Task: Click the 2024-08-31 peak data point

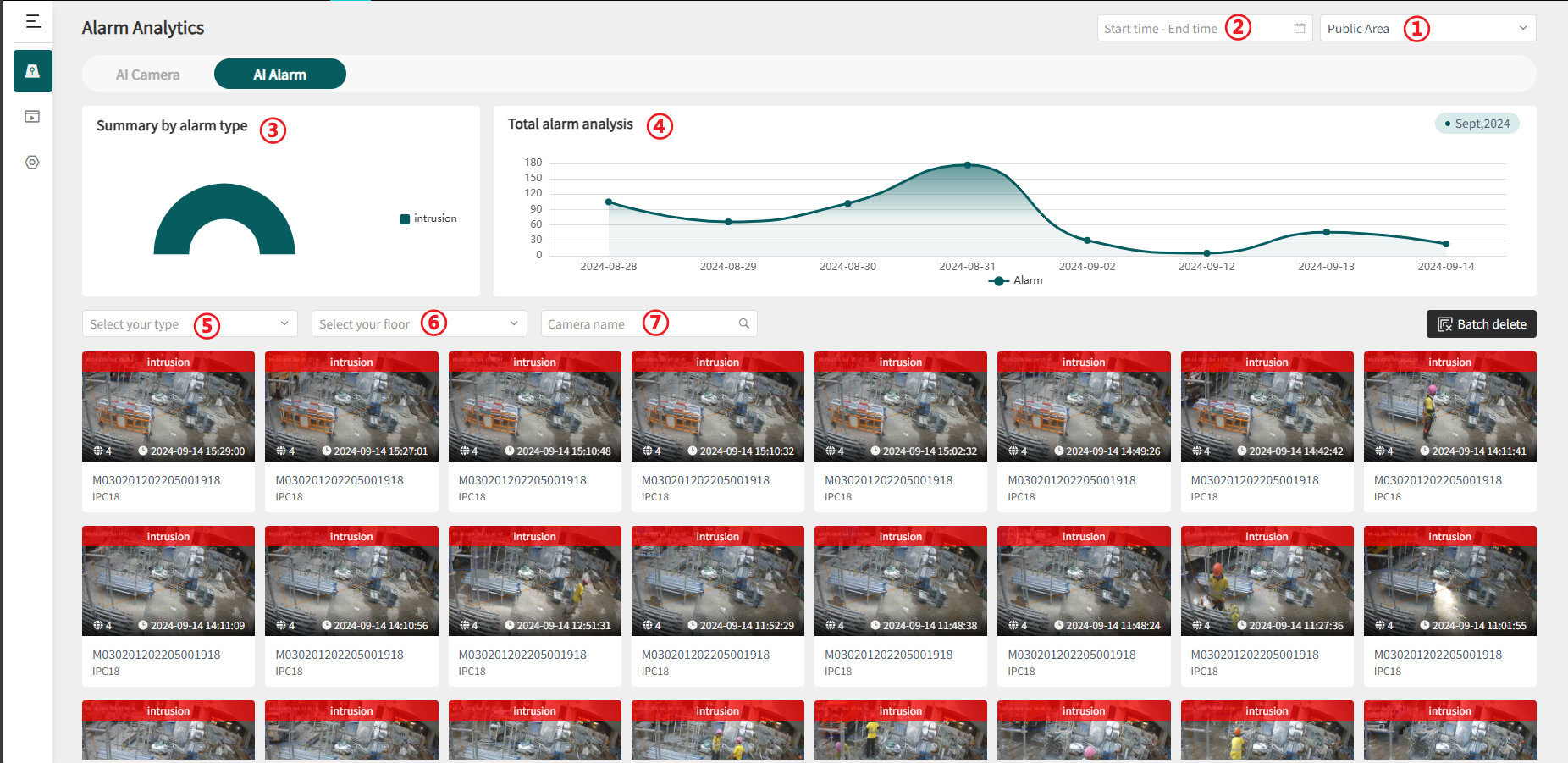Action: point(968,165)
